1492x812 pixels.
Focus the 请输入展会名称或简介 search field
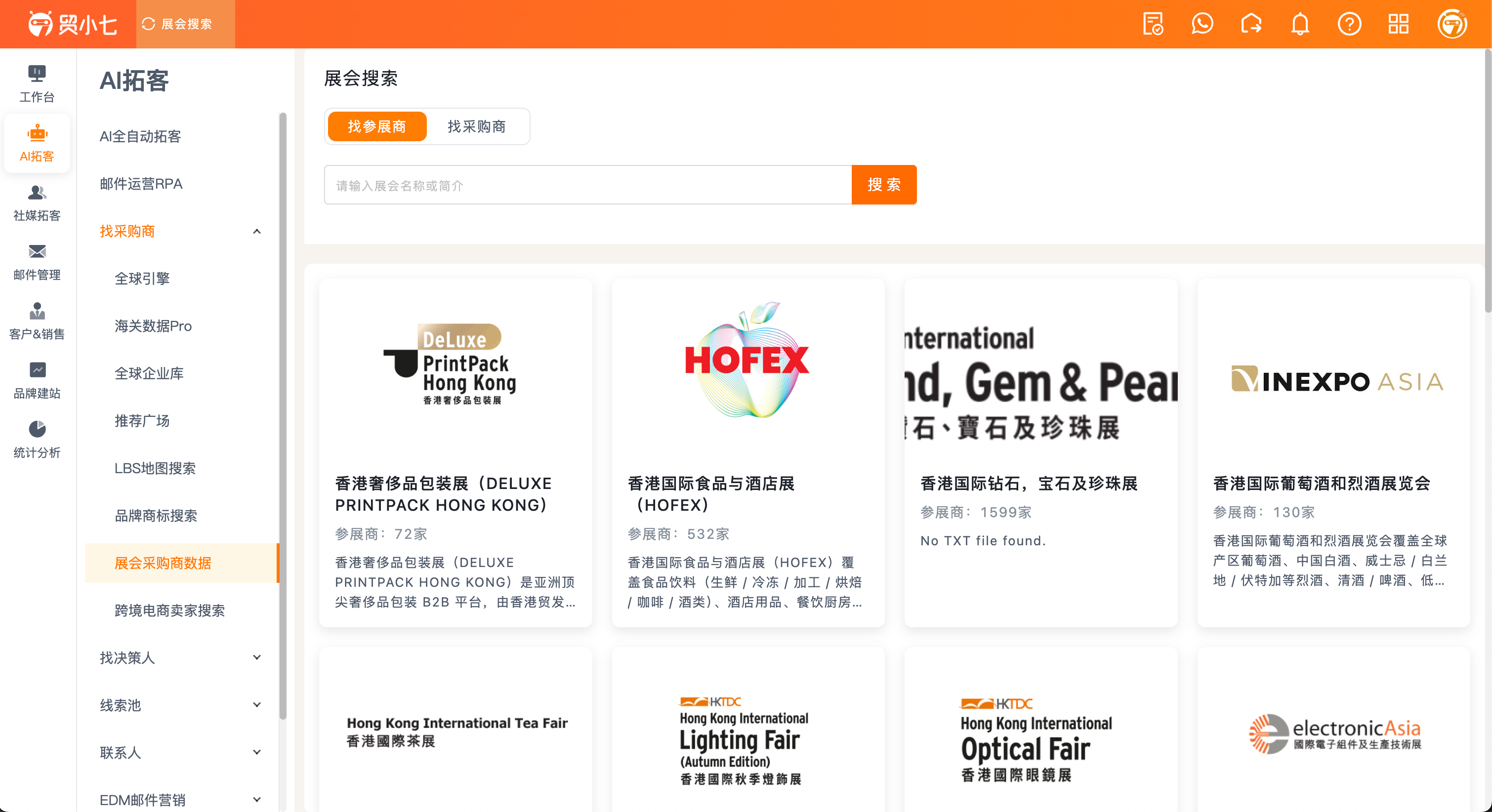coord(587,185)
